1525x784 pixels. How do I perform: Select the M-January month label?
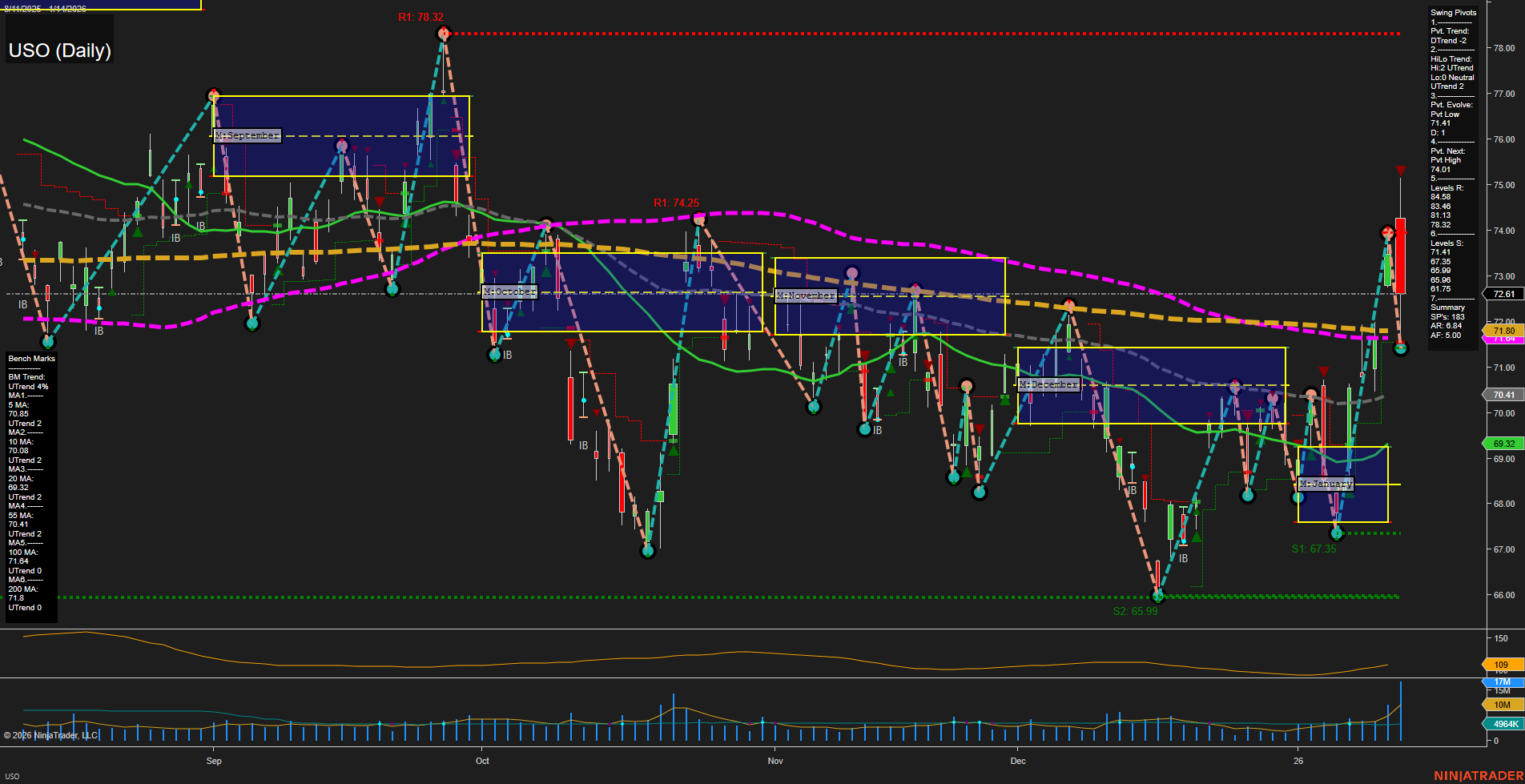pos(1326,483)
